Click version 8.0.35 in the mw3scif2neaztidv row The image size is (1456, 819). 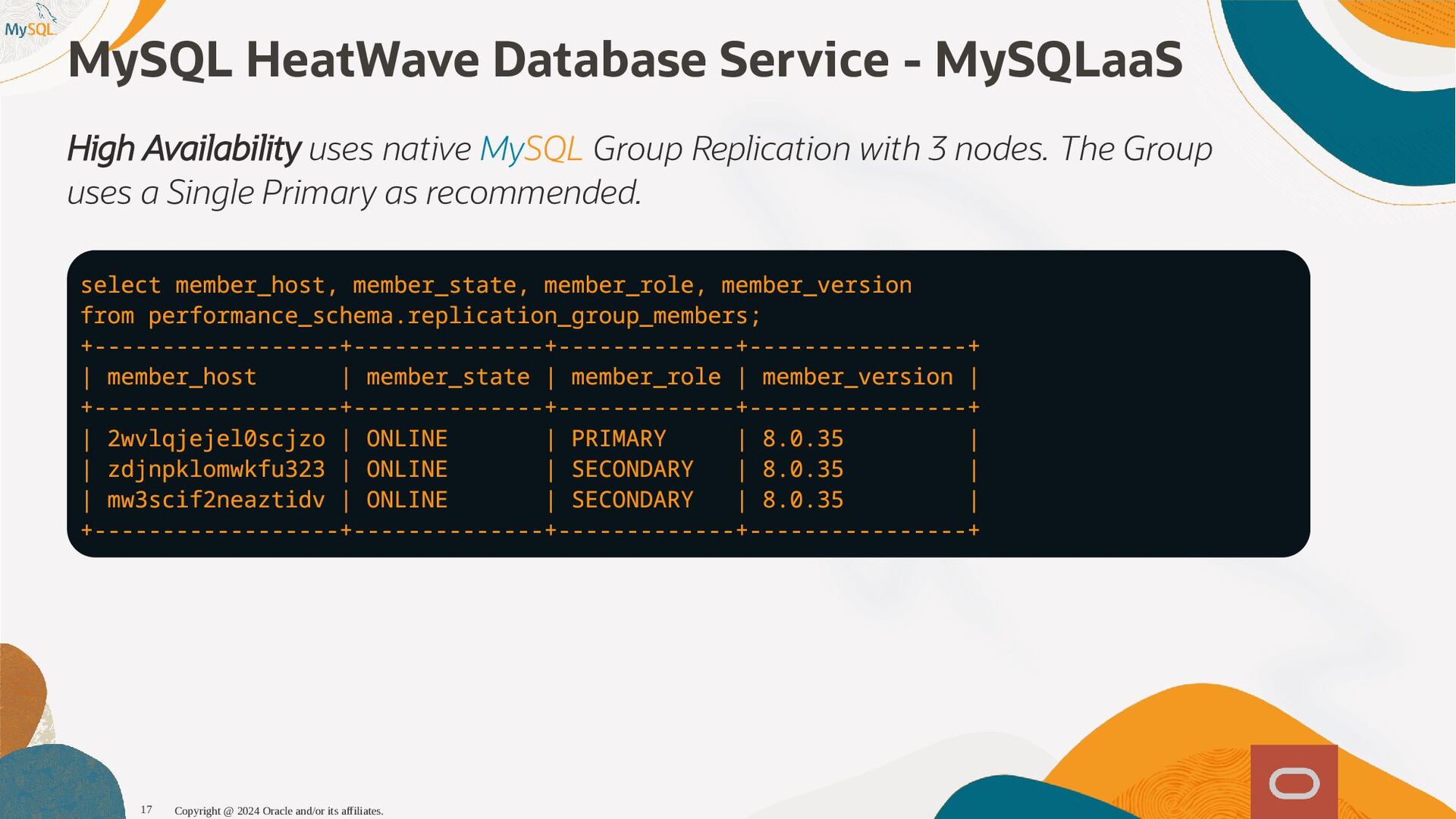point(803,500)
